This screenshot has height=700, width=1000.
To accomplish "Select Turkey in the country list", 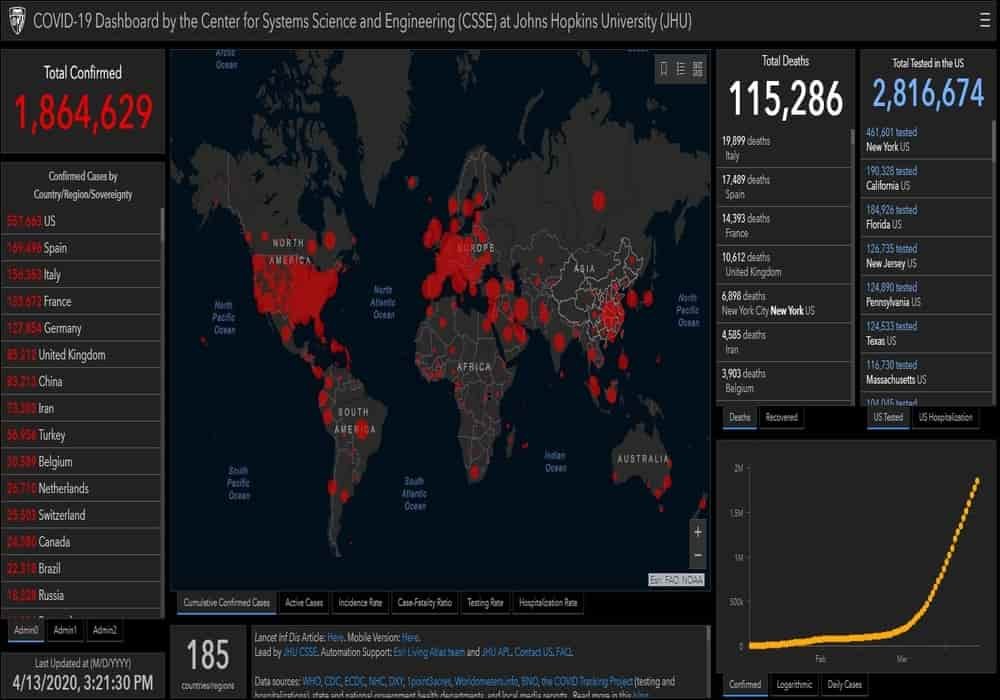I will click(x=81, y=435).
